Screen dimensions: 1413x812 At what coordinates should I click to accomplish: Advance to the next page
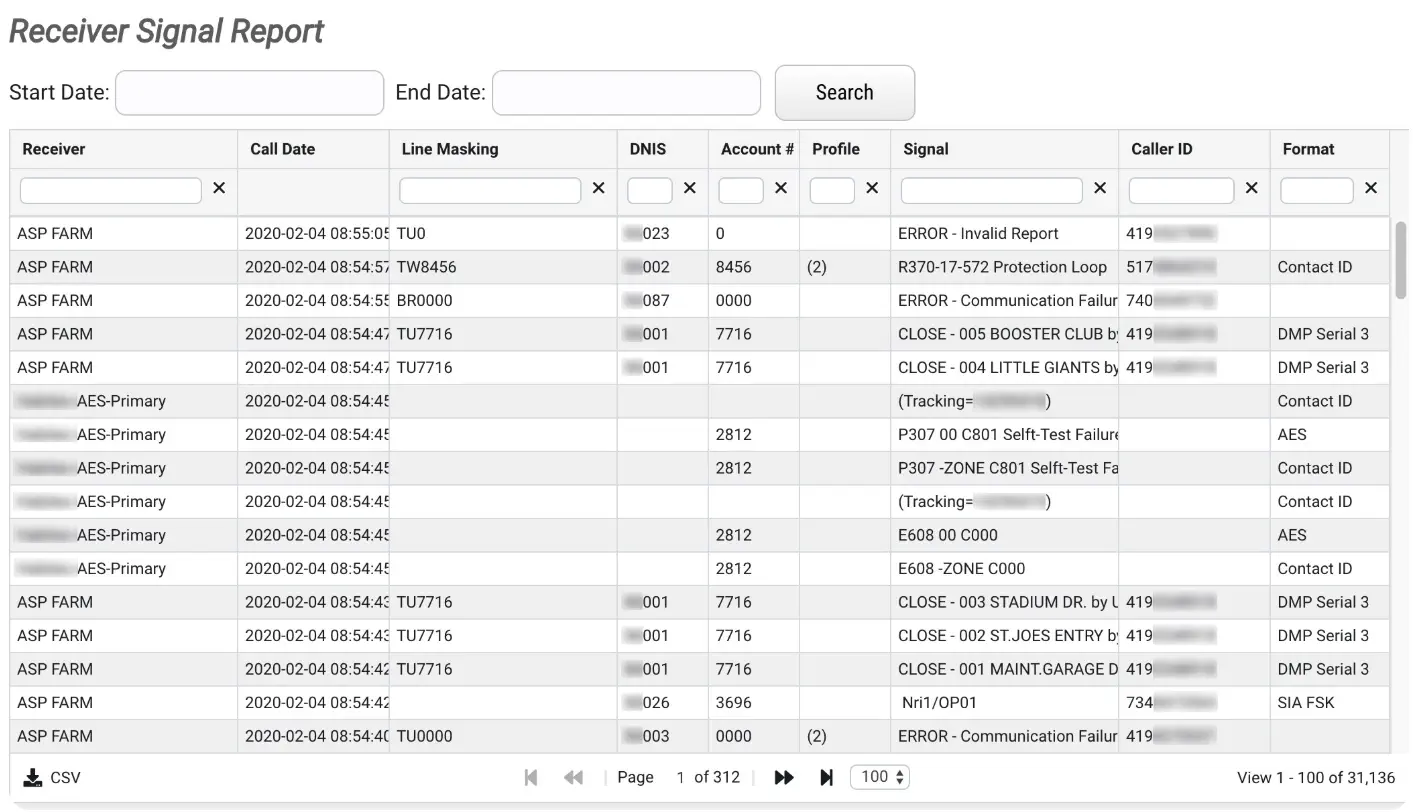784,778
